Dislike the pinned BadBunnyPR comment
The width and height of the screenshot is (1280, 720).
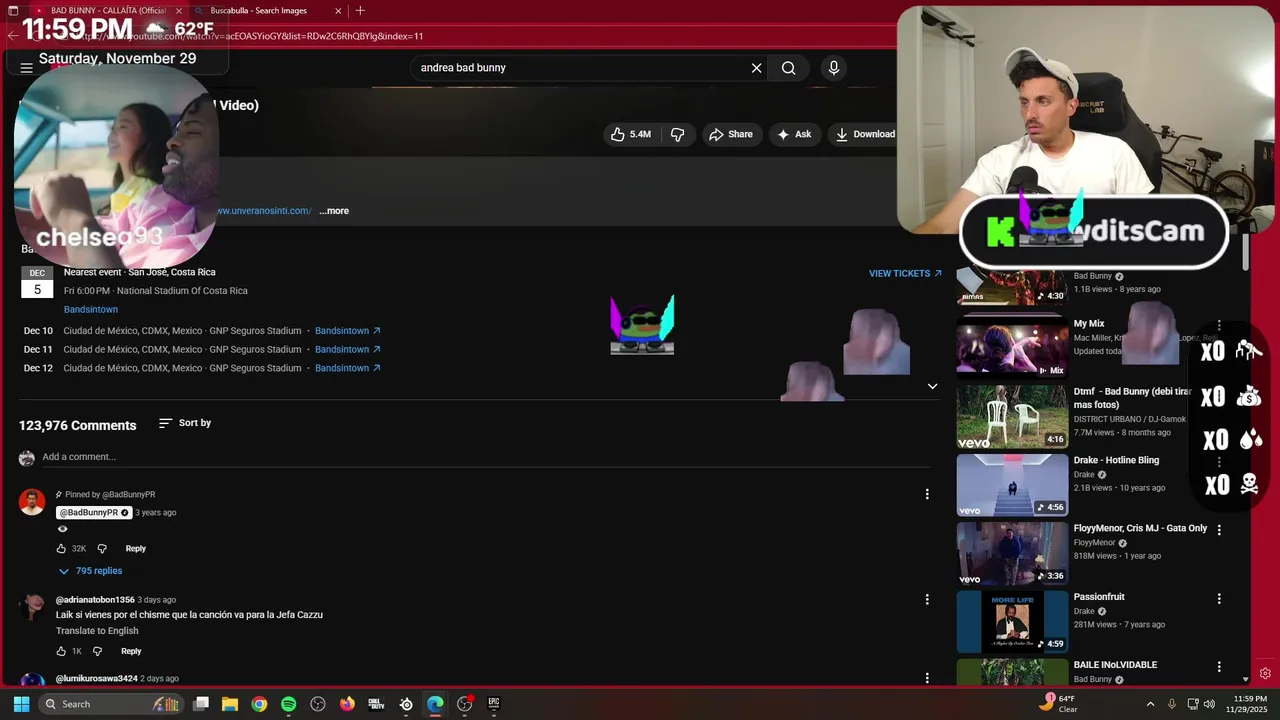[x=102, y=549]
